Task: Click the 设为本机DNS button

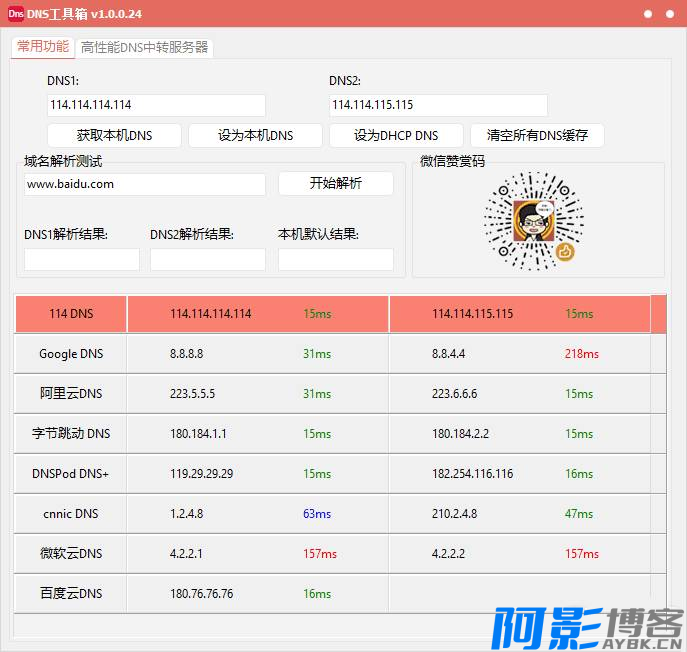Action: pyautogui.click(x=255, y=135)
